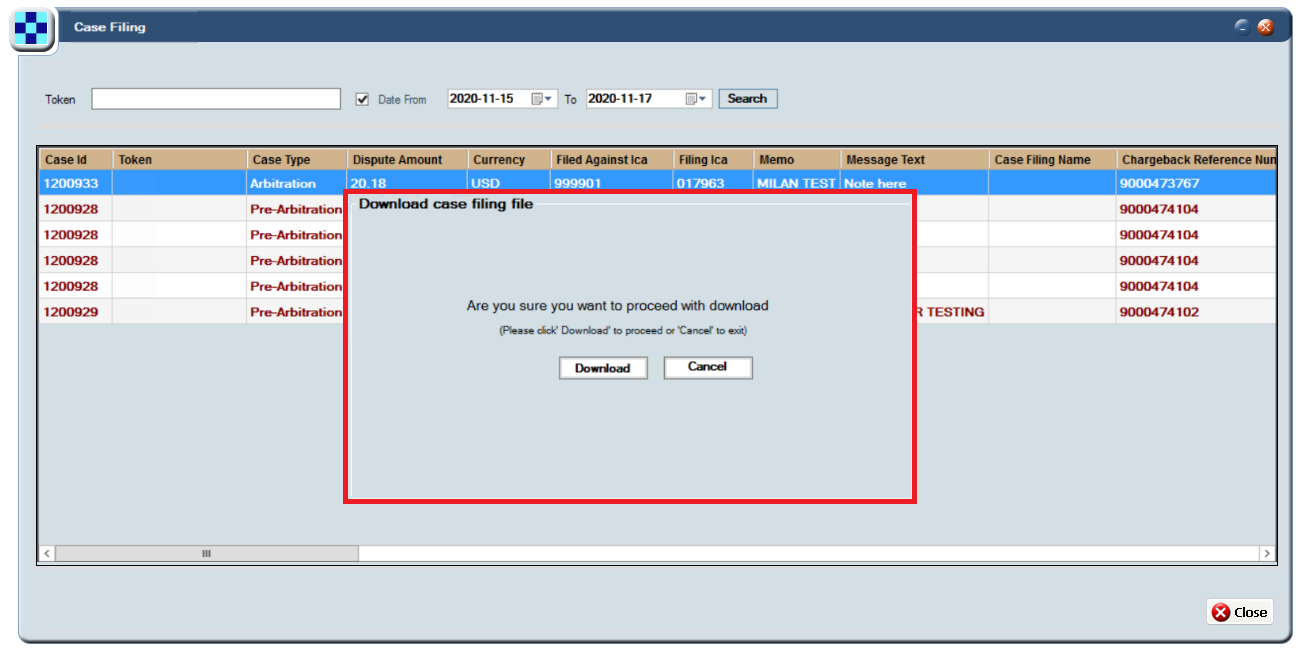This screenshot has width=1304, height=653.
Task: Toggle the Date From checkbox
Action: point(363,99)
